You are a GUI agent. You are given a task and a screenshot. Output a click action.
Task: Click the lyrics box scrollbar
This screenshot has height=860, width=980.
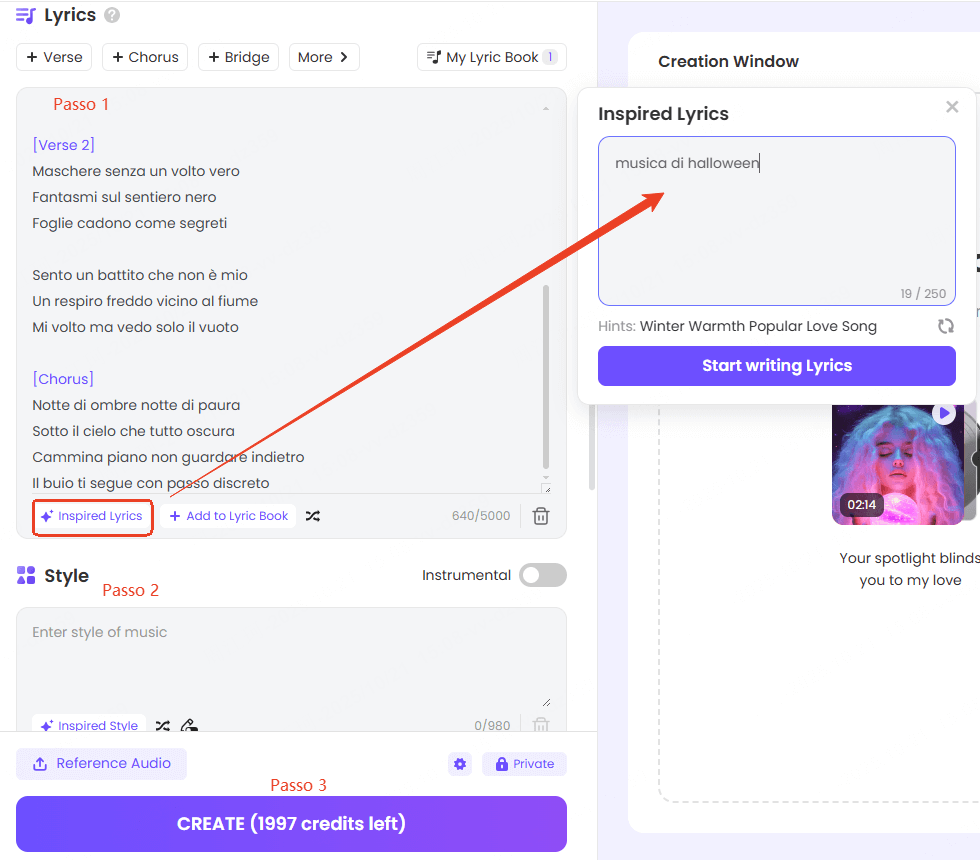(546, 375)
